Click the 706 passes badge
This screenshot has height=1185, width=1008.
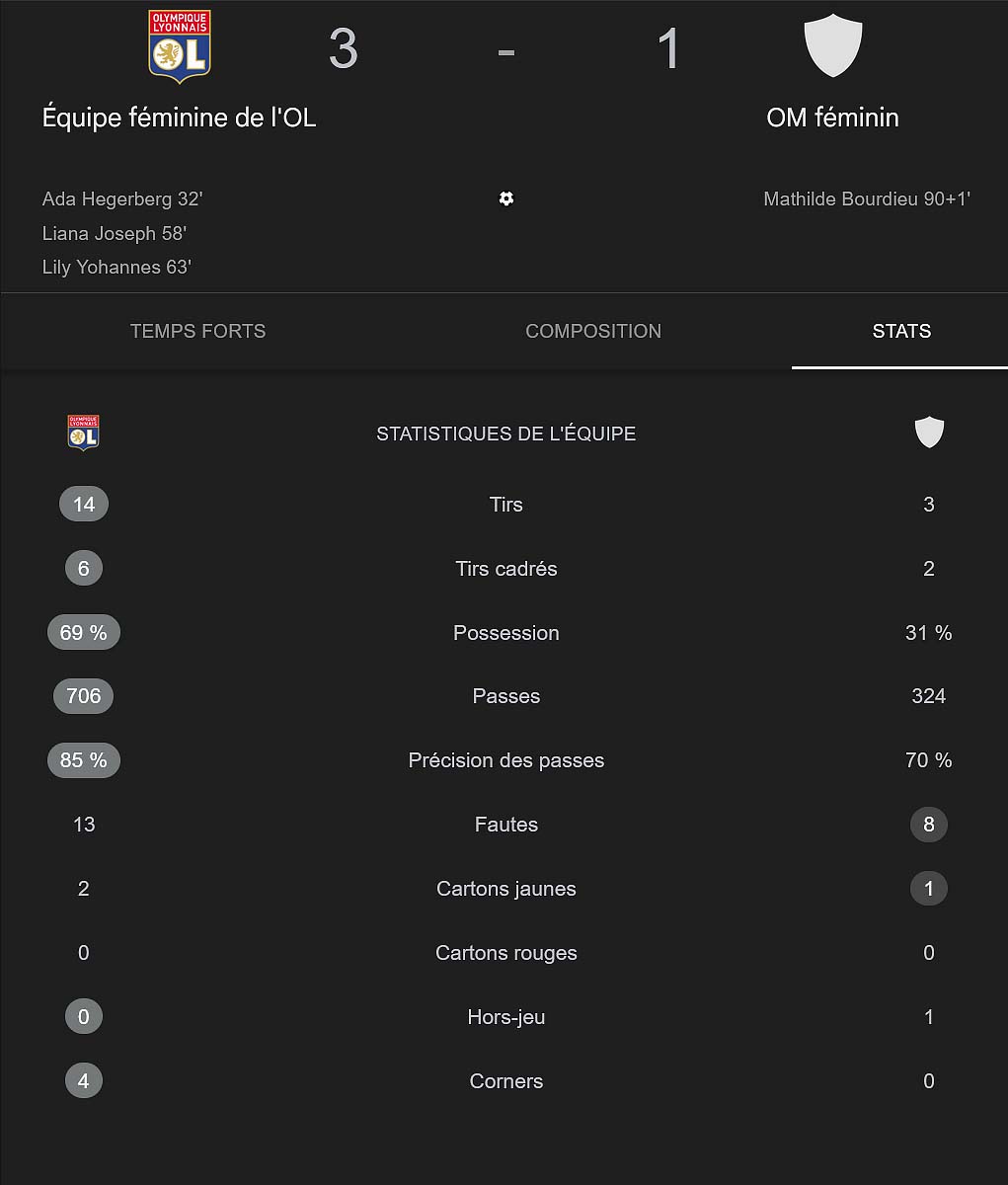coord(84,696)
